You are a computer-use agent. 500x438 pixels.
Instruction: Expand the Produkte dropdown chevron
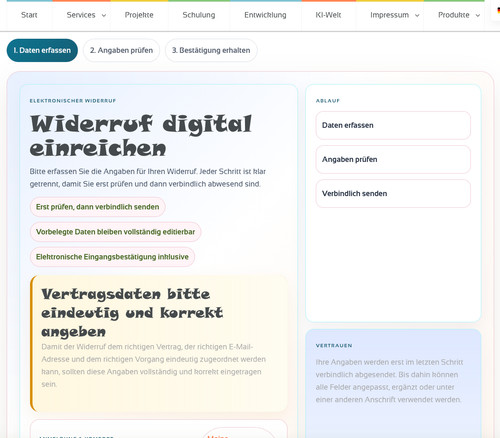click(478, 15)
